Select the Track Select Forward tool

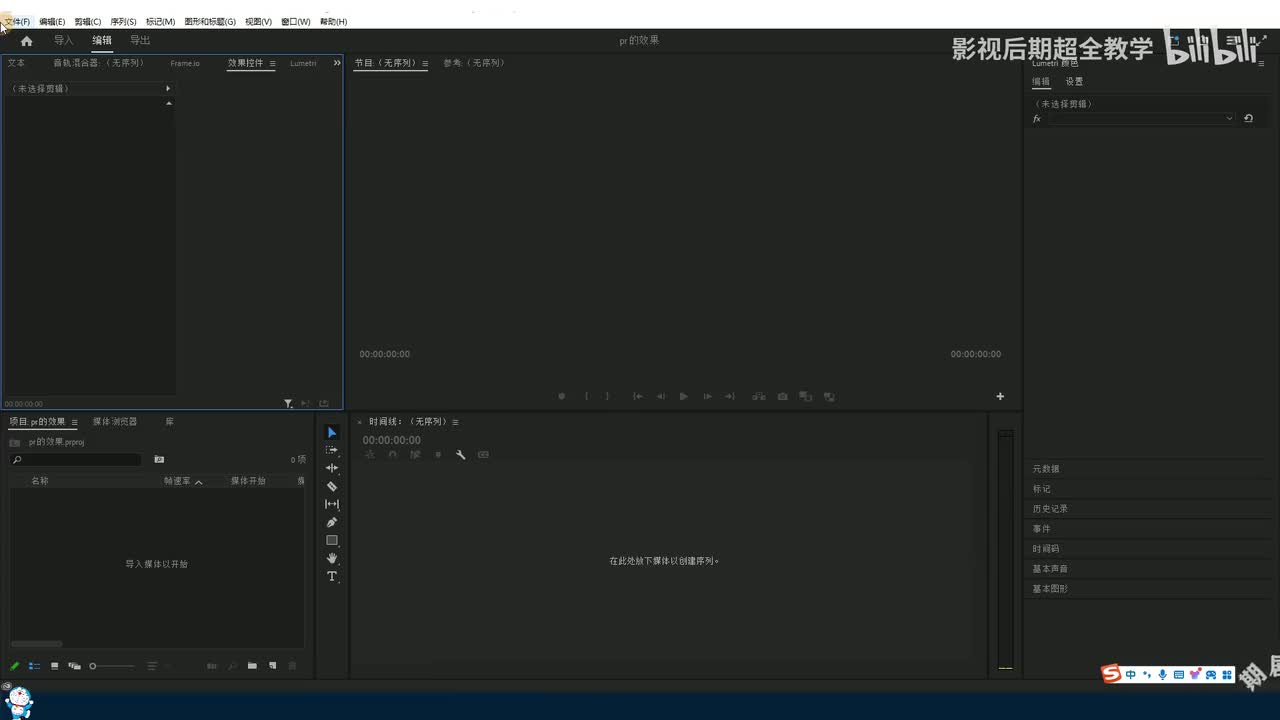(332, 450)
